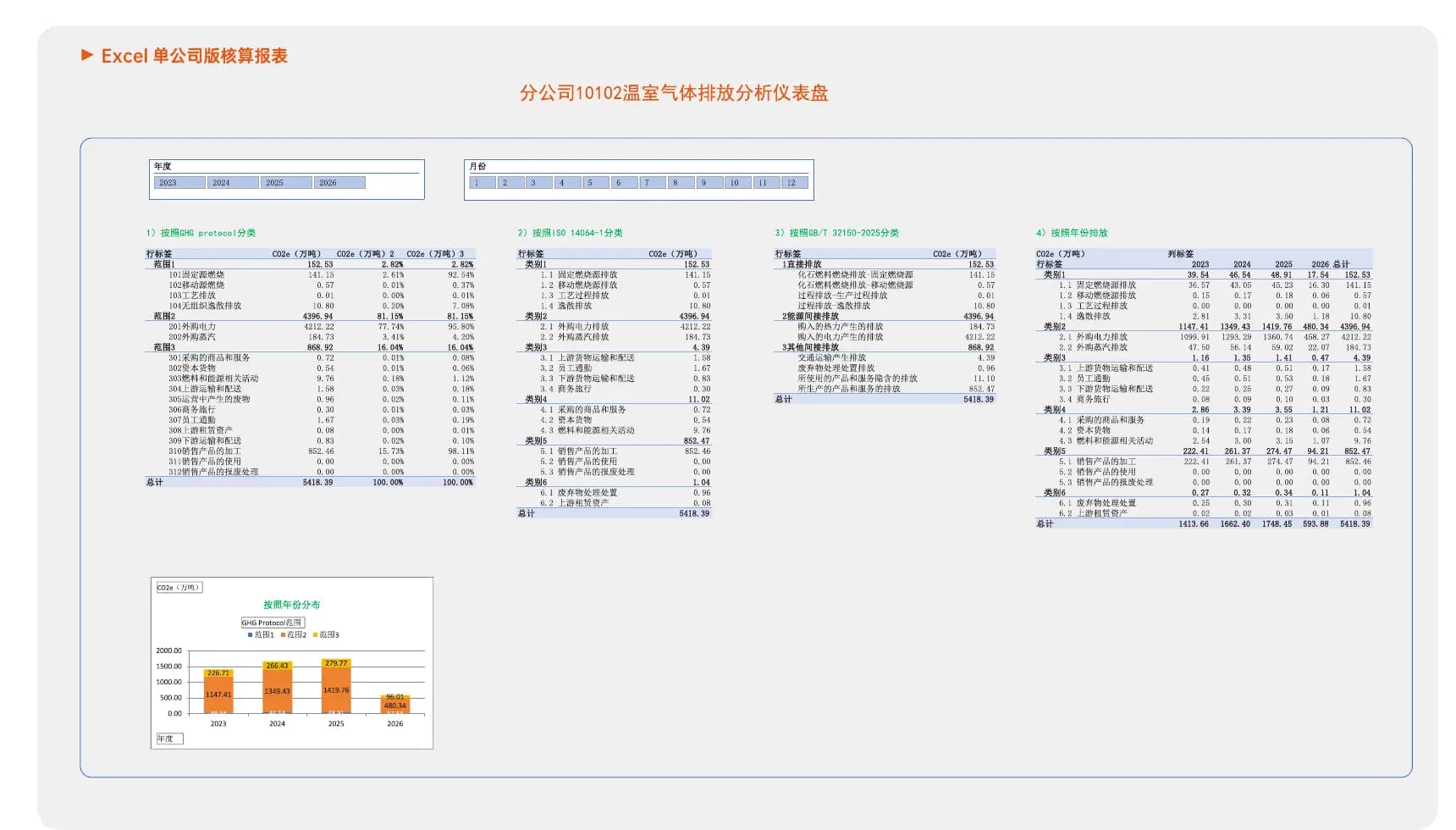Image resolution: width=1456 pixels, height=830 pixels.
Task: Select month 1 in 月份 slicer
Action: click(x=483, y=183)
